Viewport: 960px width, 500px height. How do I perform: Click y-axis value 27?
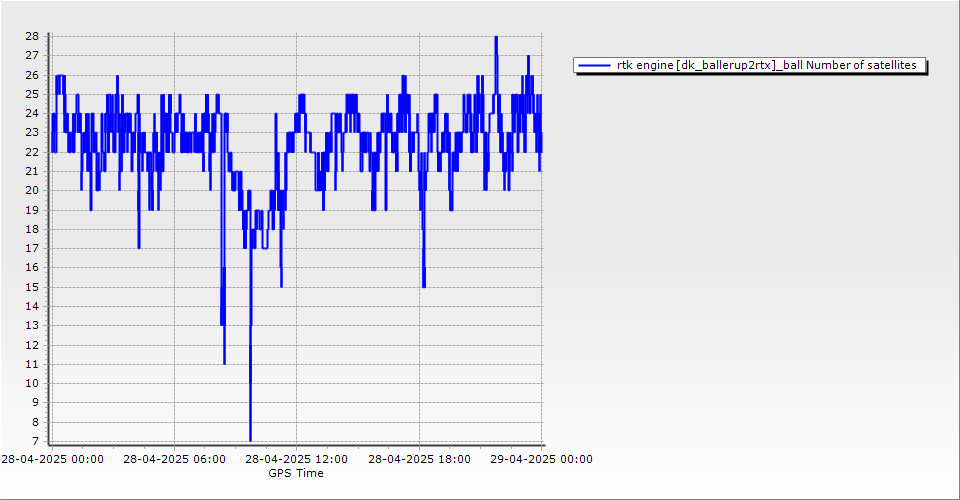pyautogui.click(x=32, y=55)
